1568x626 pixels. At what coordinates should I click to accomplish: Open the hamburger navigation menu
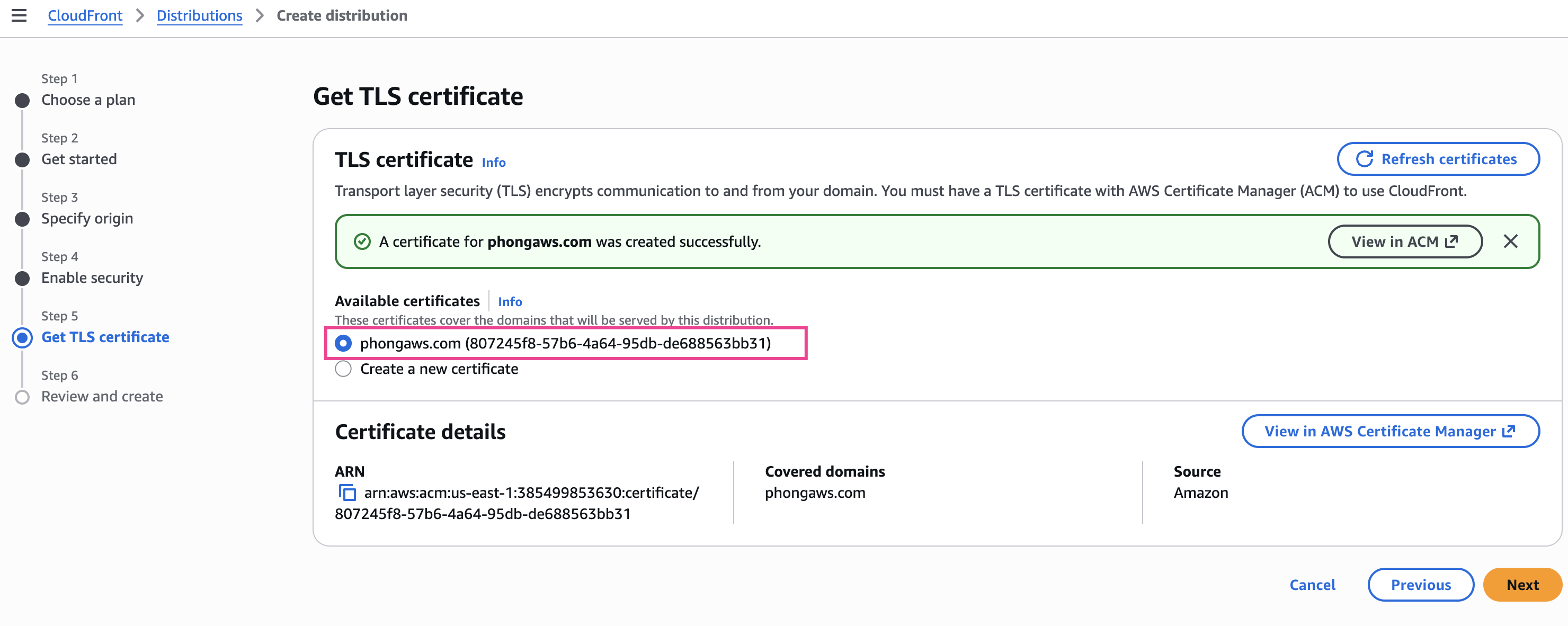point(19,15)
